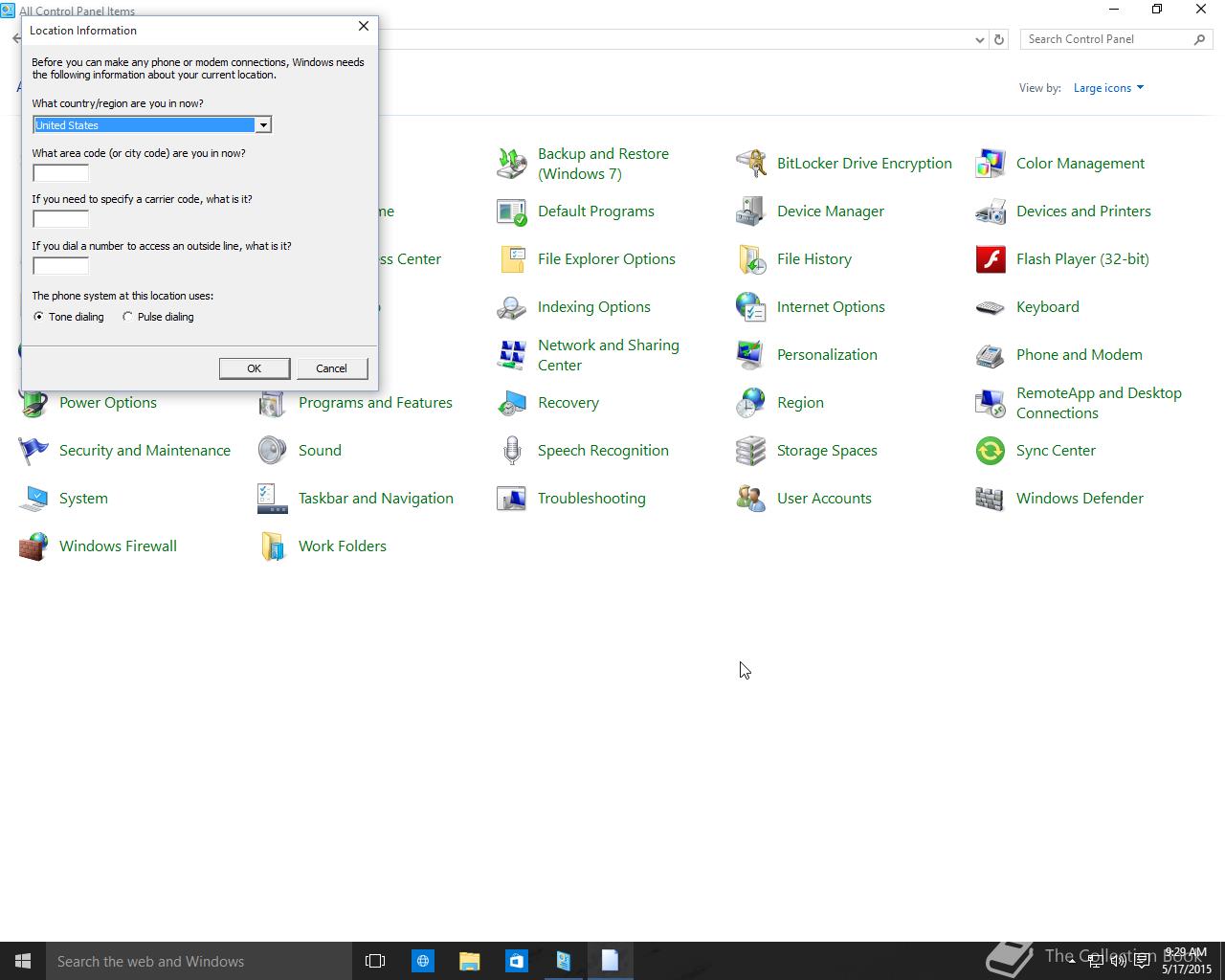Open the View by Large icons dropdown
This screenshot has width=1225, height=980.
pos(1108,88)
